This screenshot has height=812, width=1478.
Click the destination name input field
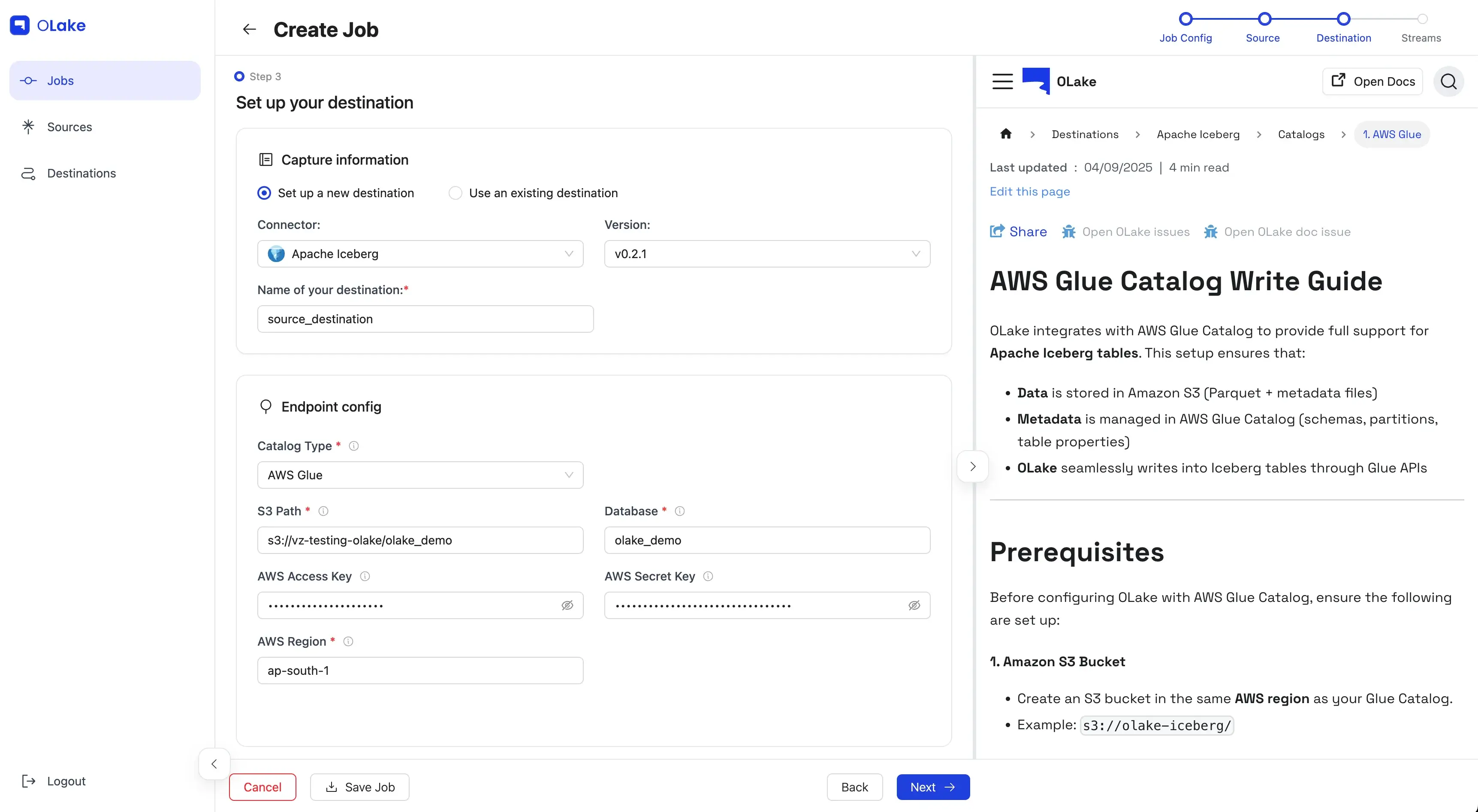pyautogui.click(x=425, y=319)
